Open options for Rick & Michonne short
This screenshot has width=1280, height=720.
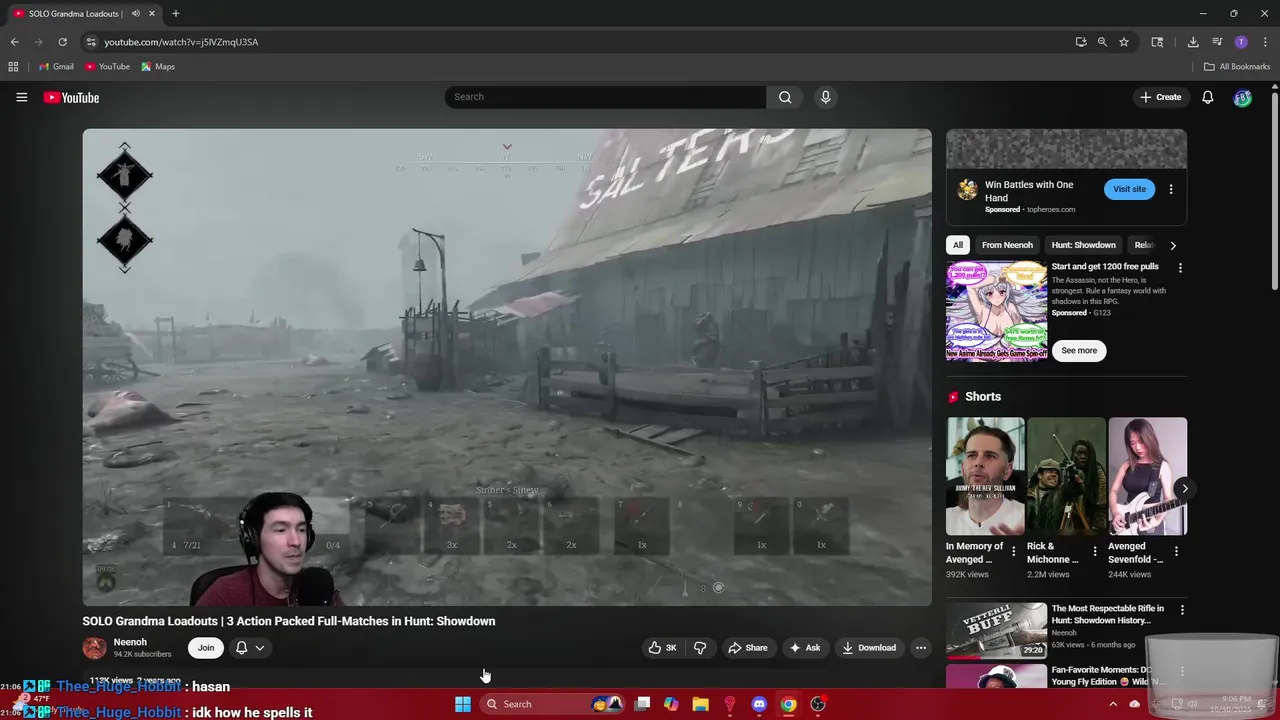[x=1095, y=552]
